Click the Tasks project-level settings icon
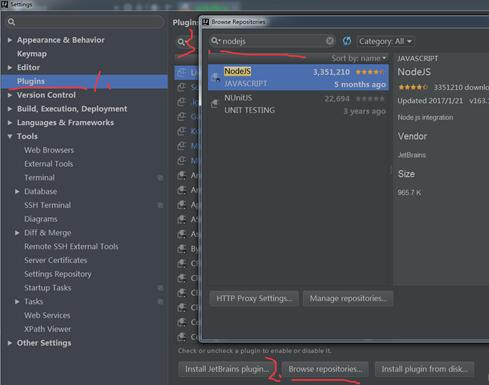 coord(160,302)
